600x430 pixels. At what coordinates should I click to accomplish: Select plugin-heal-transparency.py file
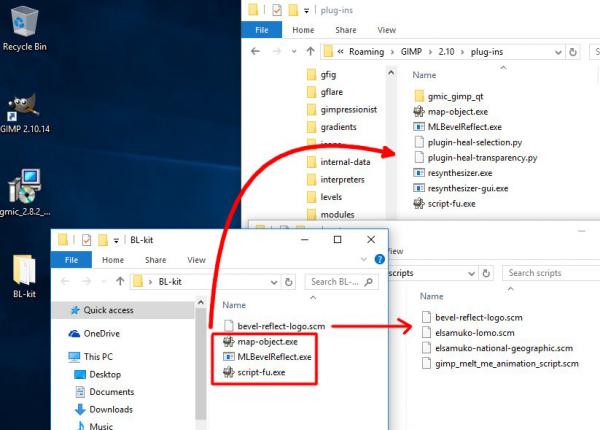pyautogui.click(x=476, y=158)
